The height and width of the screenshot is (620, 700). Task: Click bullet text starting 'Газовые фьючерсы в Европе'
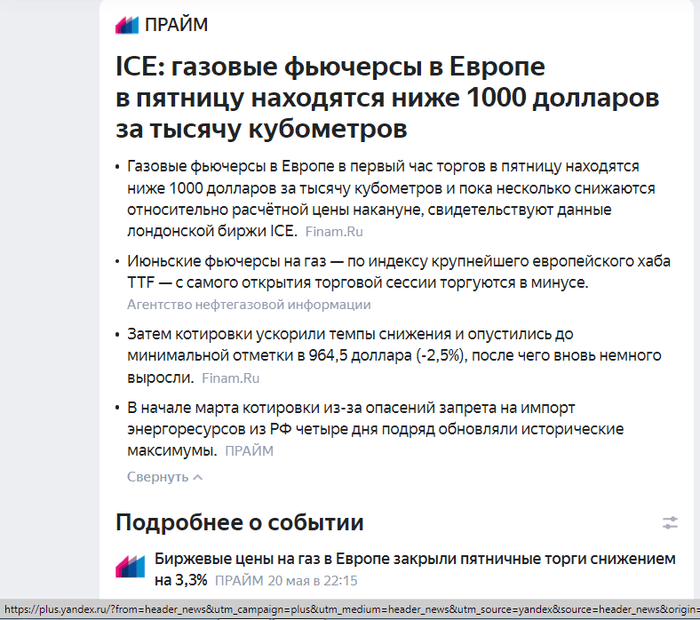click(391, 199)
